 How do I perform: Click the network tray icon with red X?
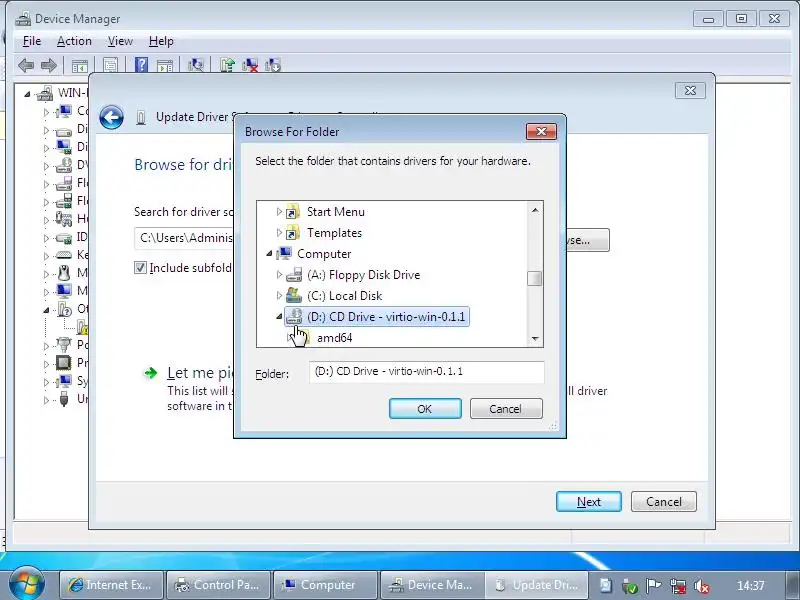pos(678,586)
